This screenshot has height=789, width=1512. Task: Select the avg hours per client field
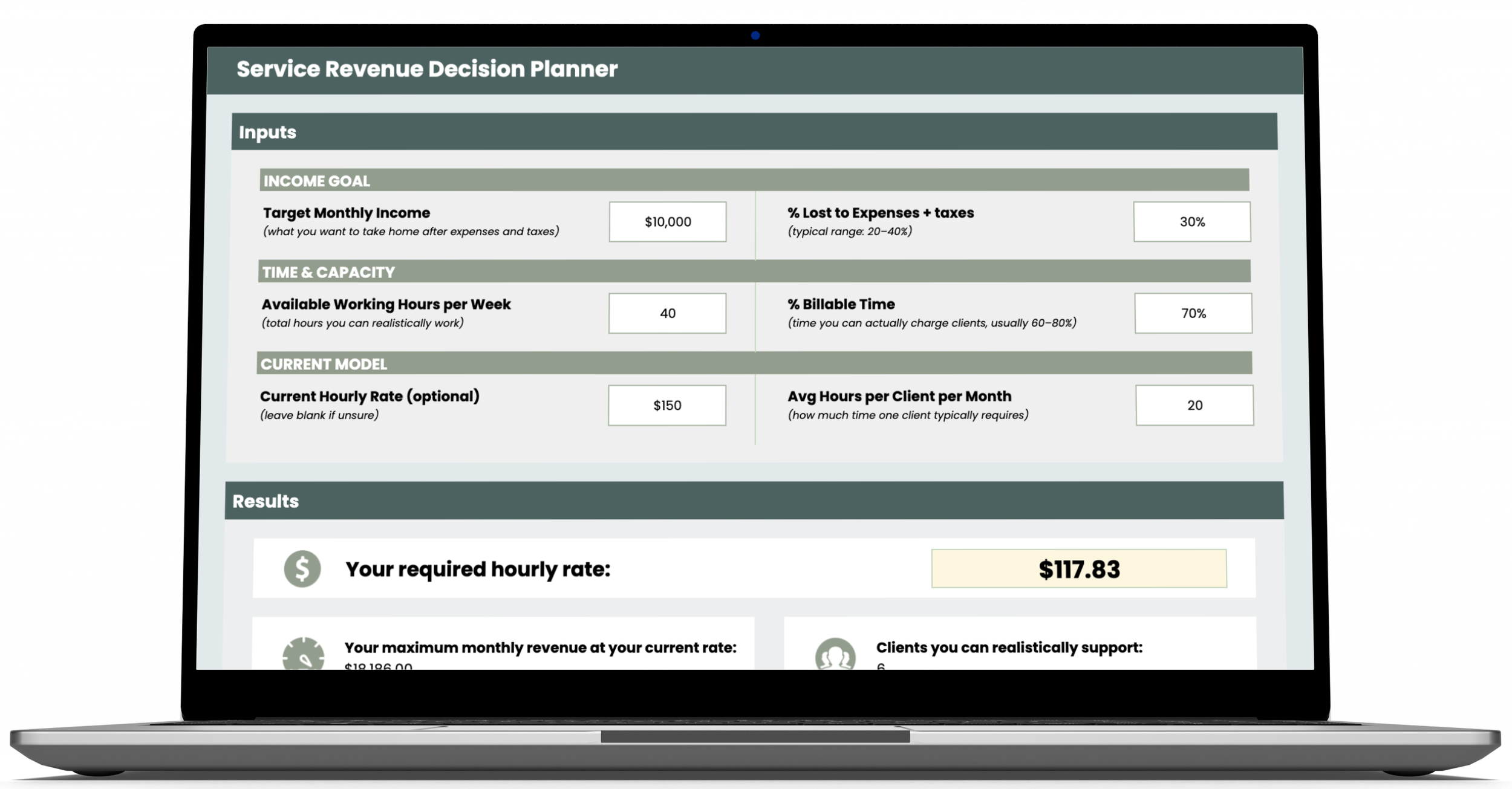click(1194, 405)
